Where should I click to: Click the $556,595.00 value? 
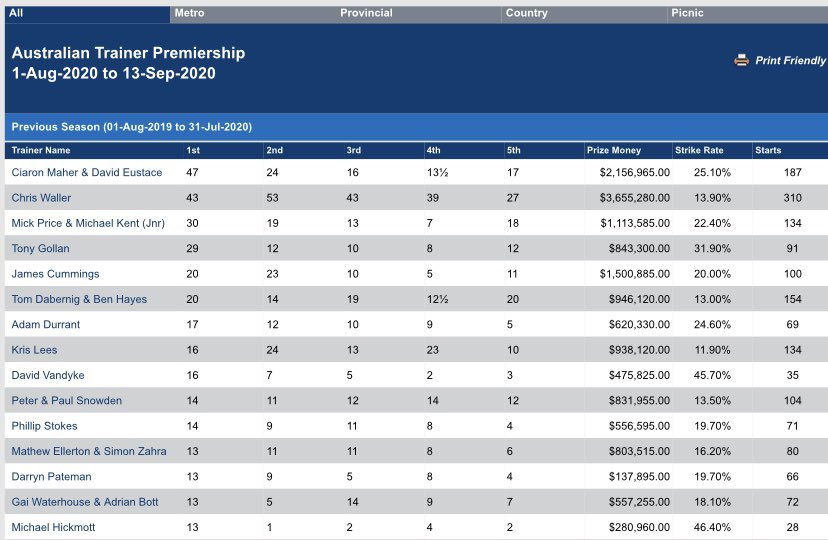point(639,425)
